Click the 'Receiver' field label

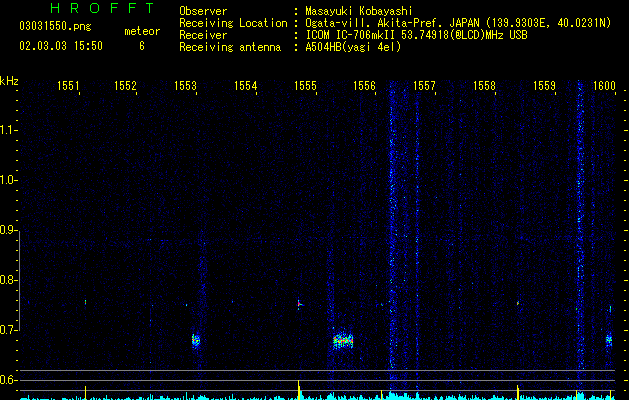click(x=203, y=35)
